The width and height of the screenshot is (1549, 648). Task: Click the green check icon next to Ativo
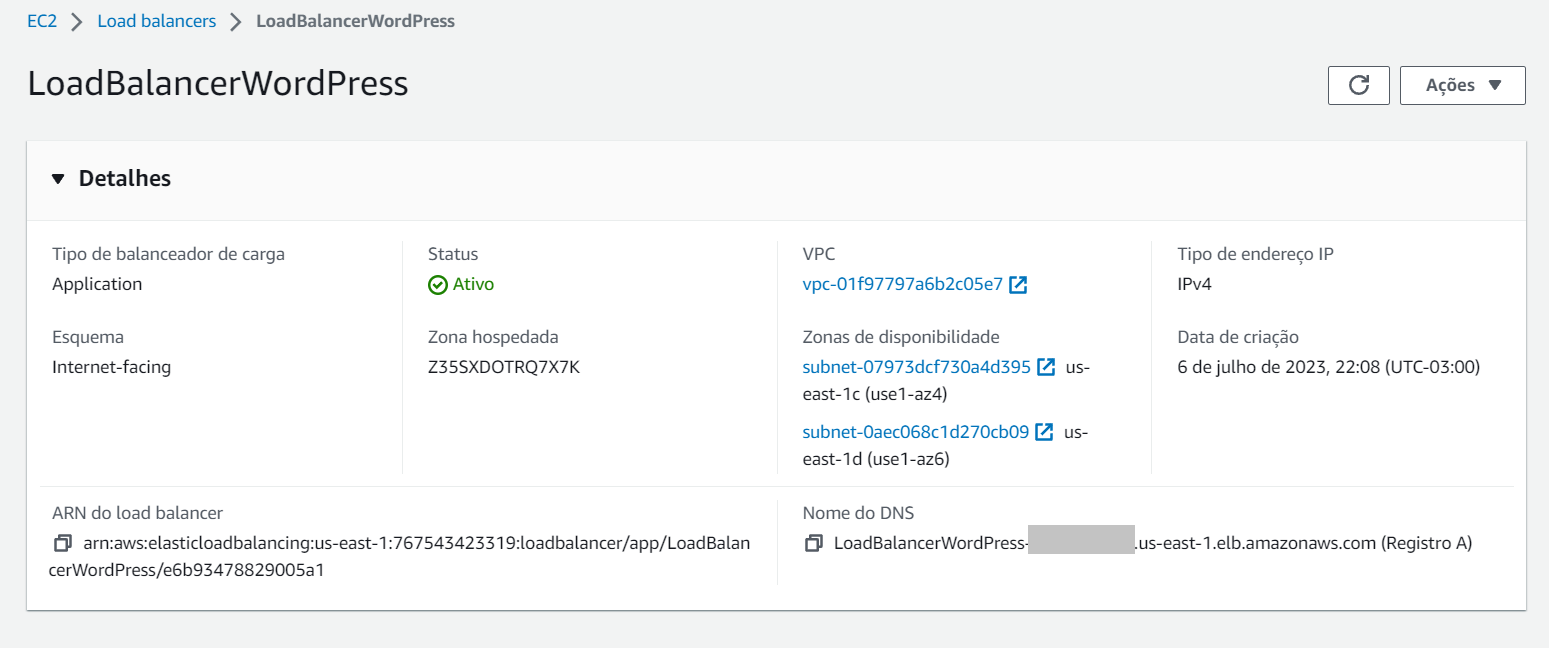[x=438, y=284]
